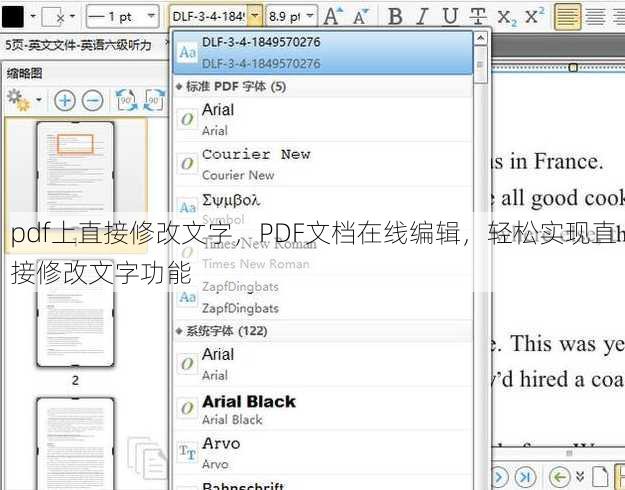Select left text alignment

568,17
